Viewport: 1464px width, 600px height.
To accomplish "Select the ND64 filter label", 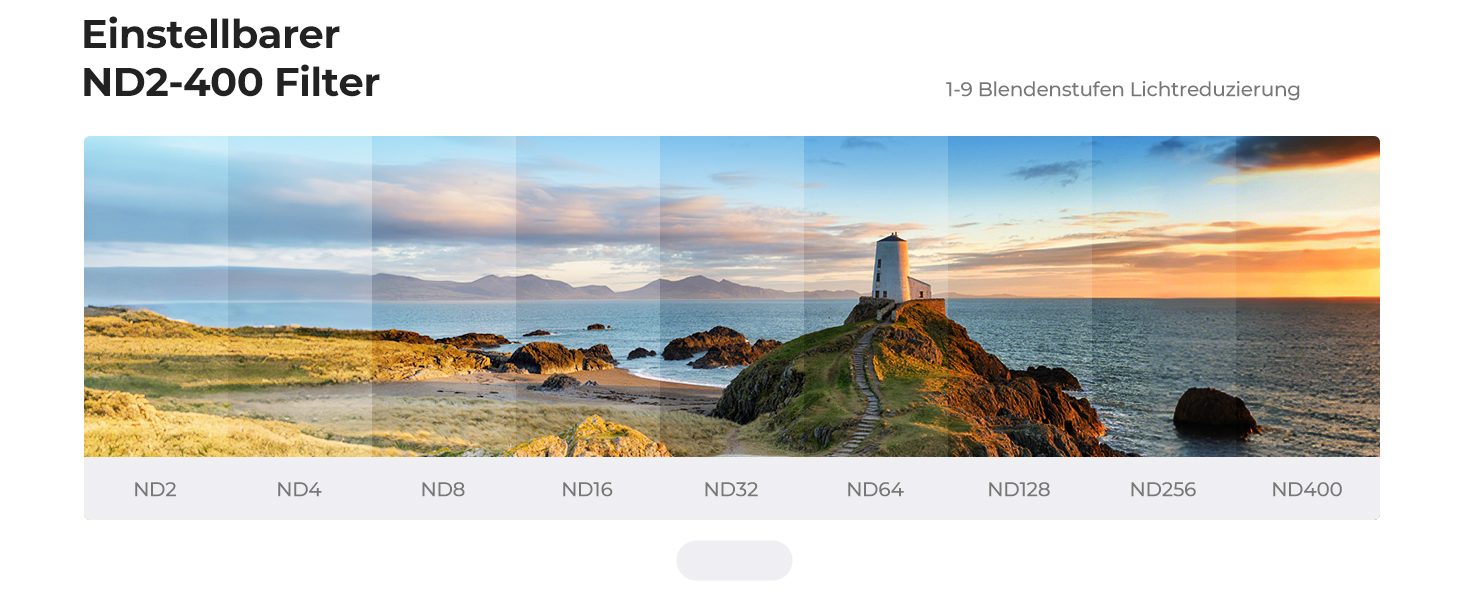I will (x=875, y=489).
